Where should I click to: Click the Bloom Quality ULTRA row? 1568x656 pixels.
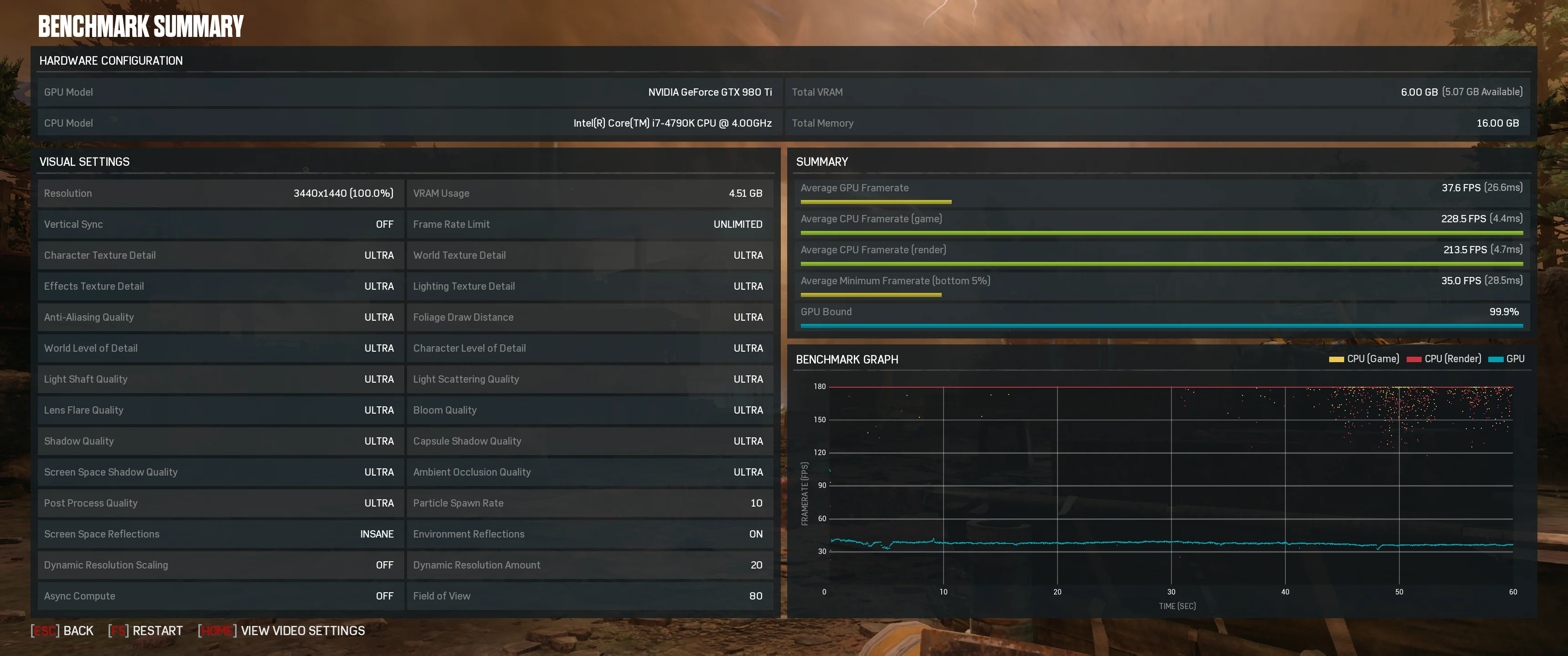coord(589,410)
